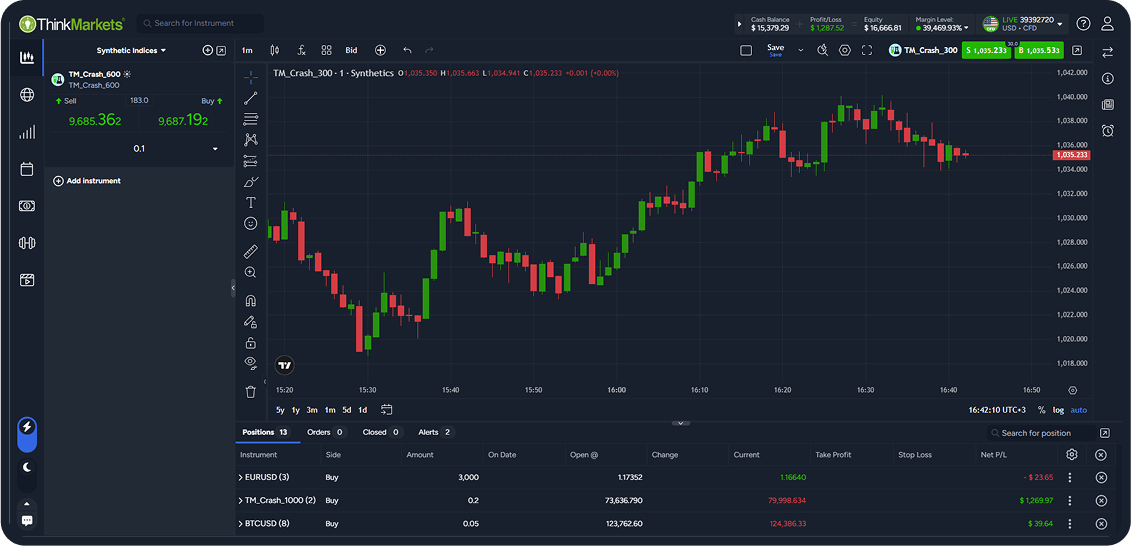Switch to the Orders tab

324,432
